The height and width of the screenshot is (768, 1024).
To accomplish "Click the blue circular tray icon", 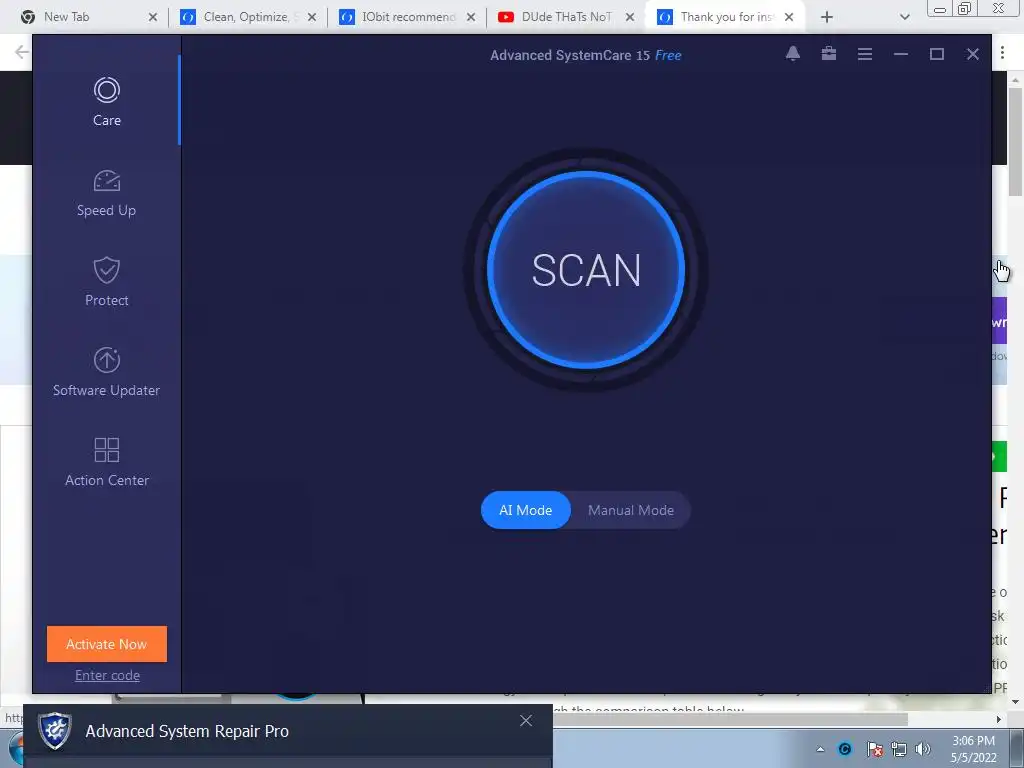I will pyautogui.click(x=845, y=749).
